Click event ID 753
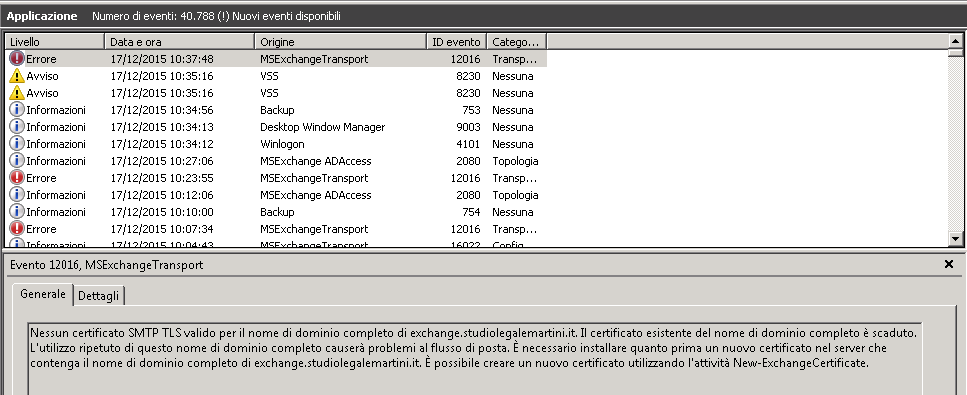Image resolution: width=967 pixels, height=395 pixels. pyautogui.click(x=471, y=110)
